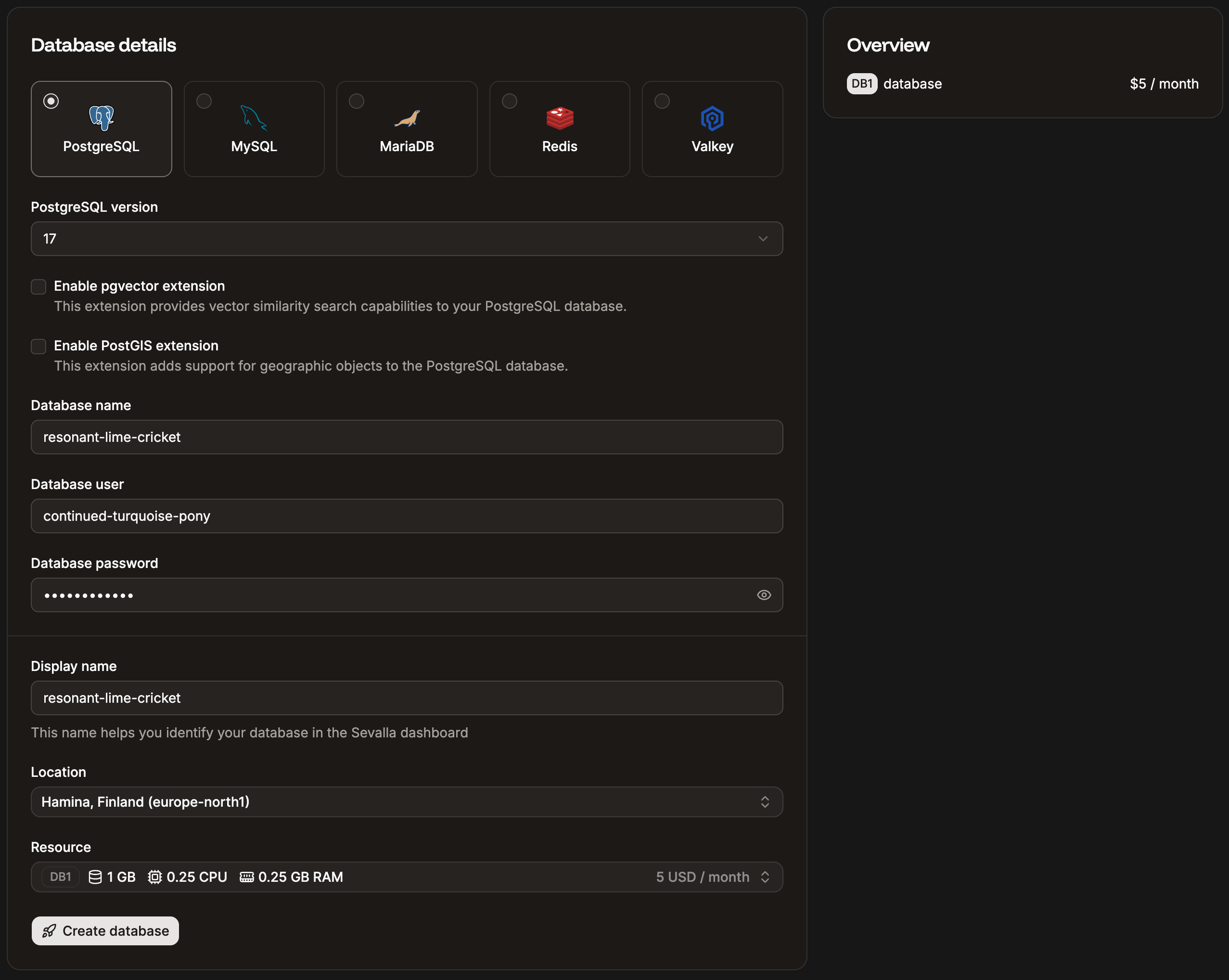Choose the Redis card label
Screen dimensions: 1229x980
560,146
